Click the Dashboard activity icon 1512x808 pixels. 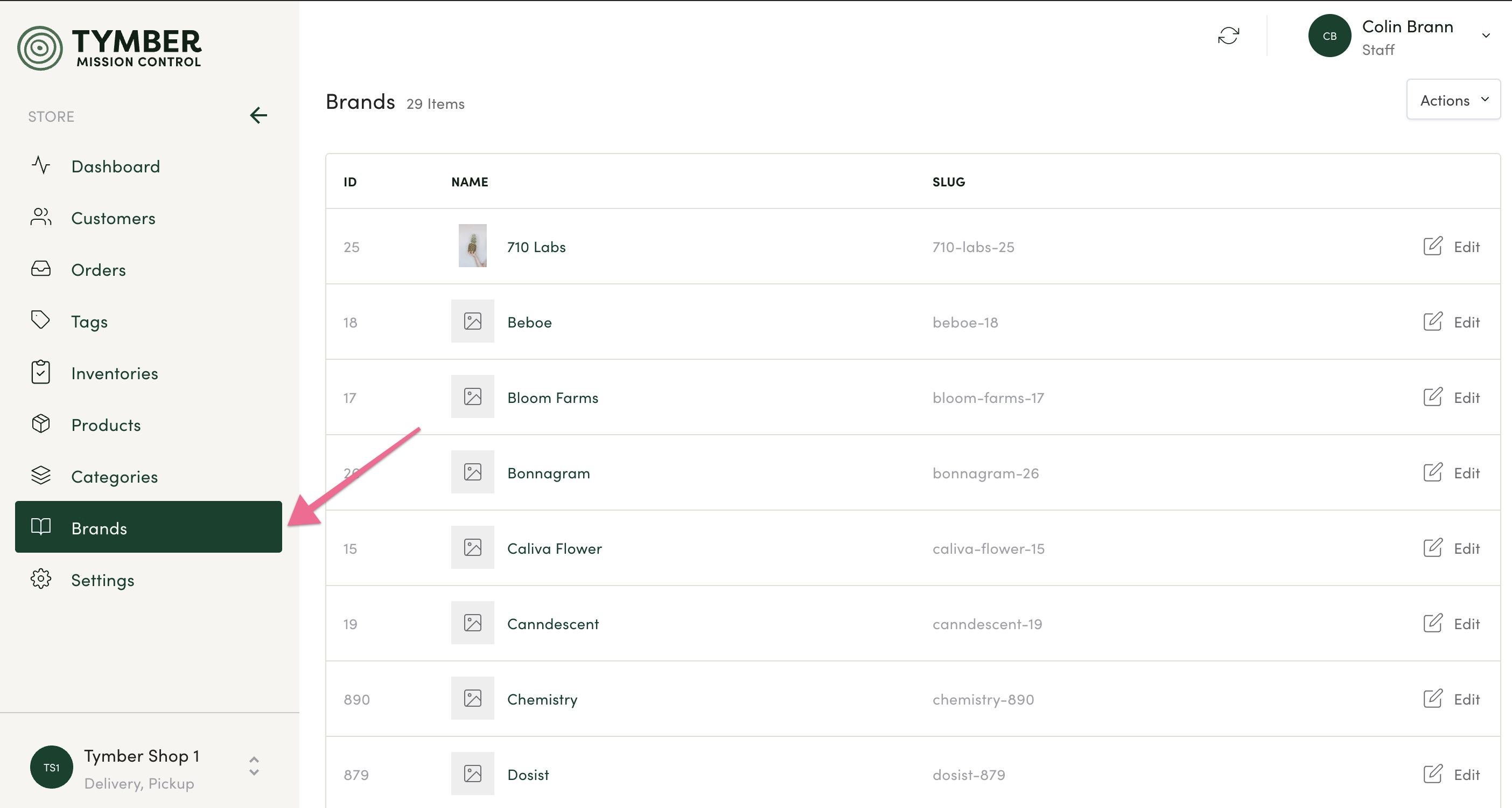point(40,165)
